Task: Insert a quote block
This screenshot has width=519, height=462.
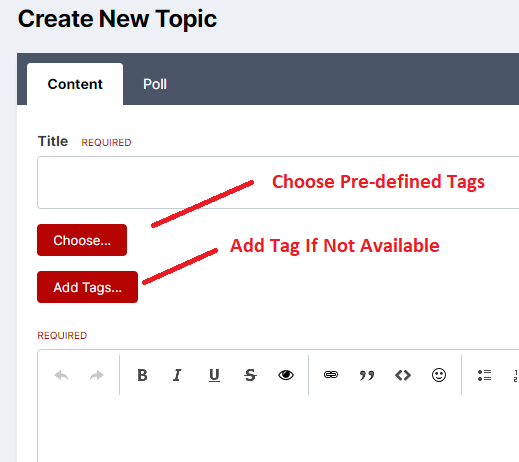Action: tap(367, 375)
